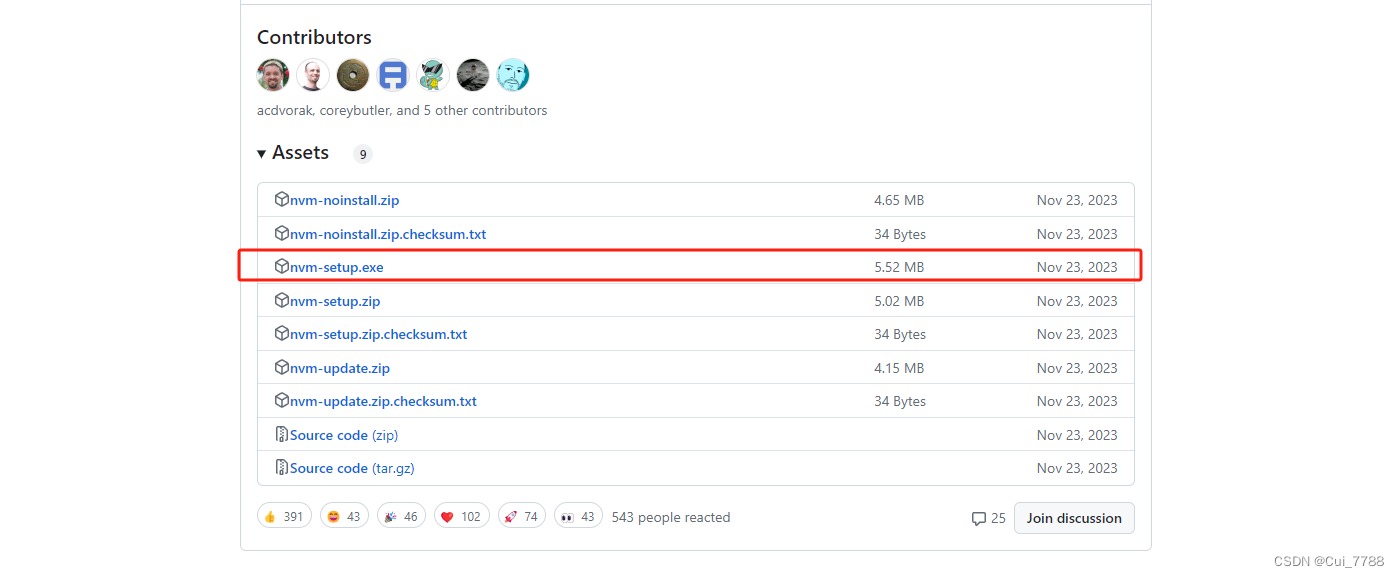Click package icon beside nvm-setup.exe
Screen dimensions: 1399x577
click(282, 267)
